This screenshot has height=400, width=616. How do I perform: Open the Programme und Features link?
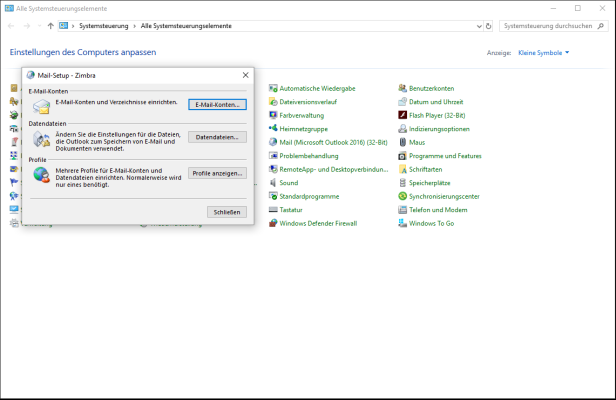pos(445,156)
